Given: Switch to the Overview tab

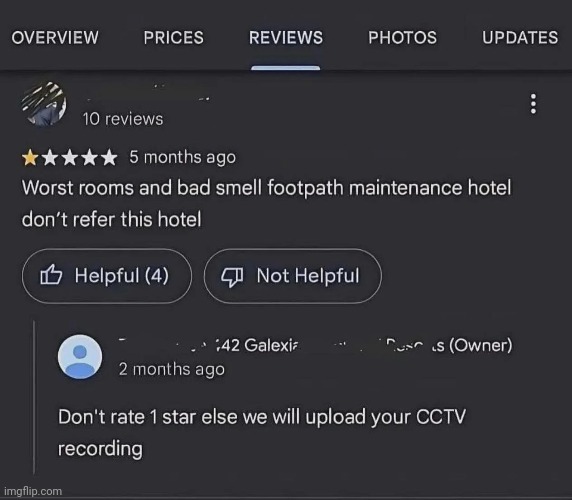Looking at the screenshot, I should (x=55, y=38).
